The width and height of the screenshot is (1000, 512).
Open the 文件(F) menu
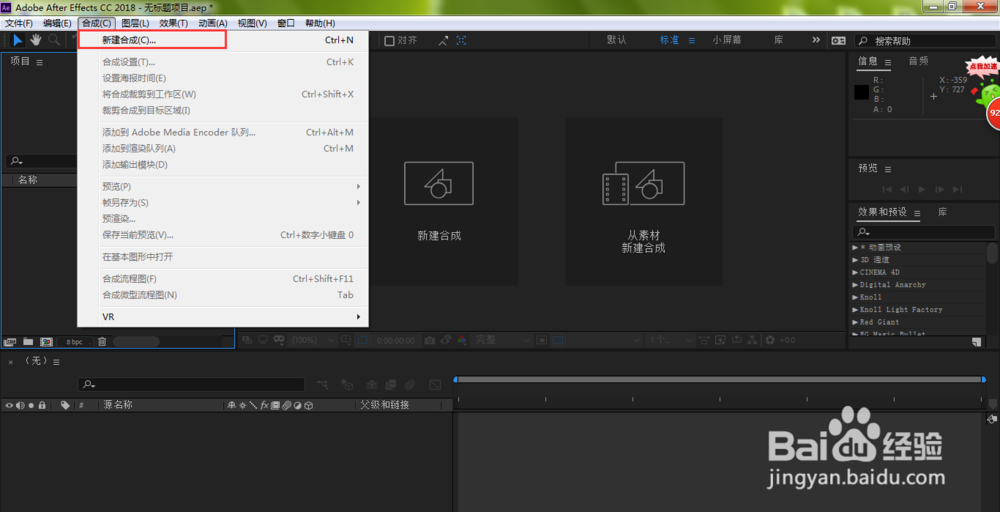coord(19,23)
